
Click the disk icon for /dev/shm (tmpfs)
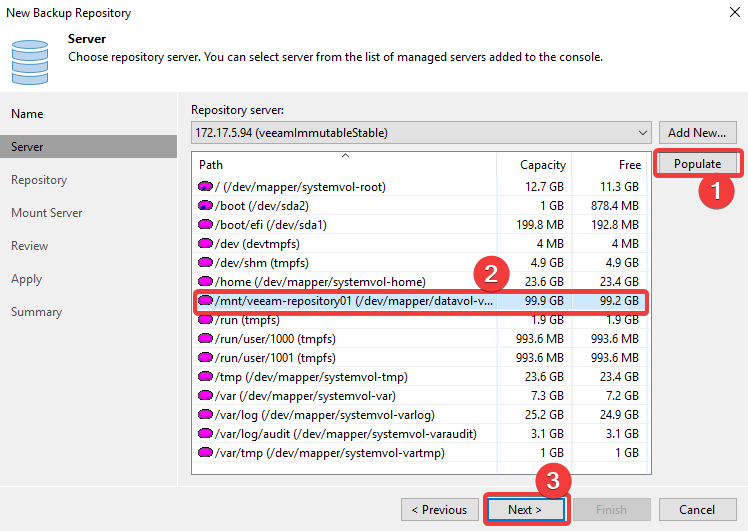(x=205, y=262)
